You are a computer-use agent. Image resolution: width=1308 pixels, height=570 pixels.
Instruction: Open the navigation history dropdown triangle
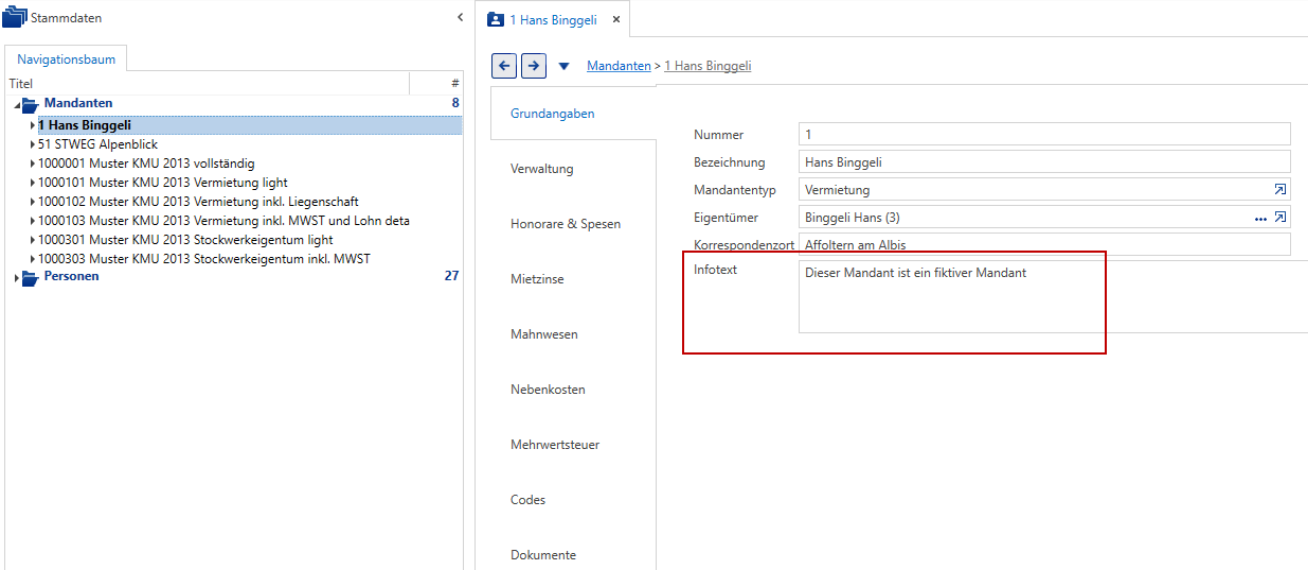click(x=563, y=67)
